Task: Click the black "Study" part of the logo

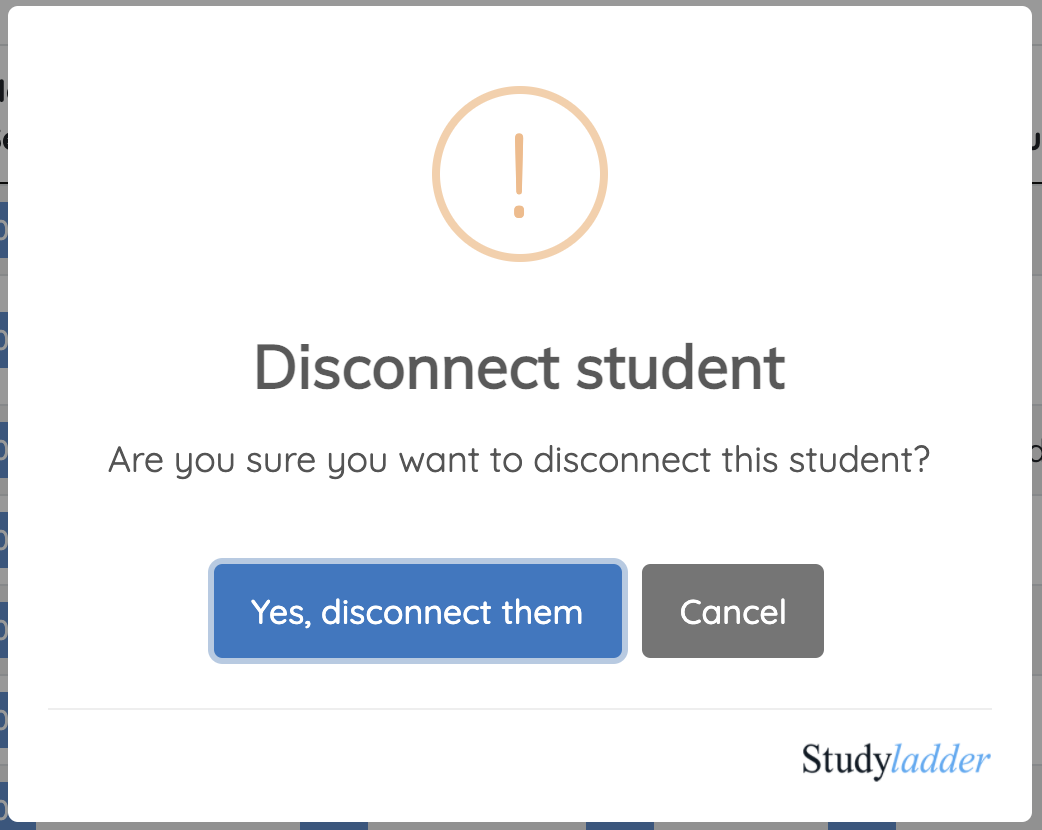Action: (x=845, y=760)
